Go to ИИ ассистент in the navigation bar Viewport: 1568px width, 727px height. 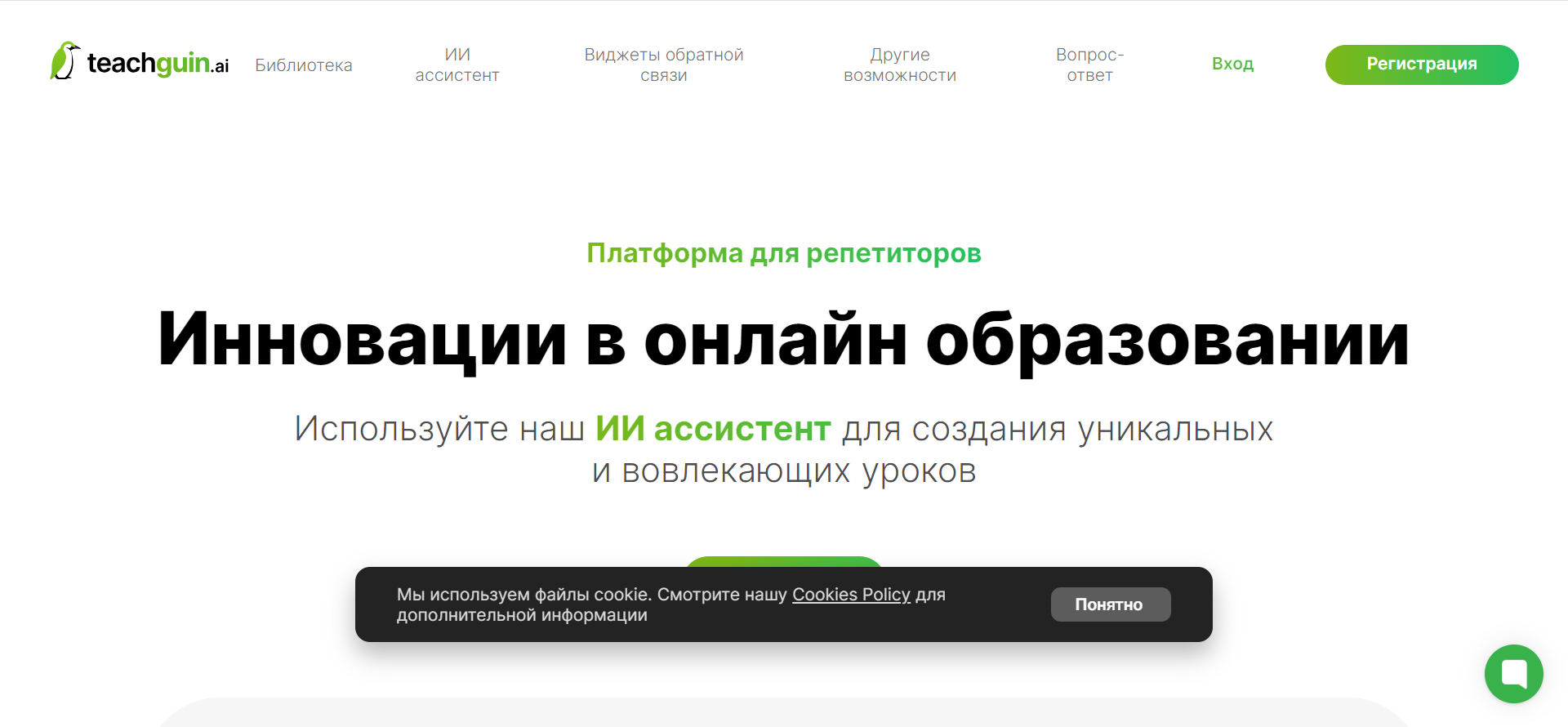point(457,65)
